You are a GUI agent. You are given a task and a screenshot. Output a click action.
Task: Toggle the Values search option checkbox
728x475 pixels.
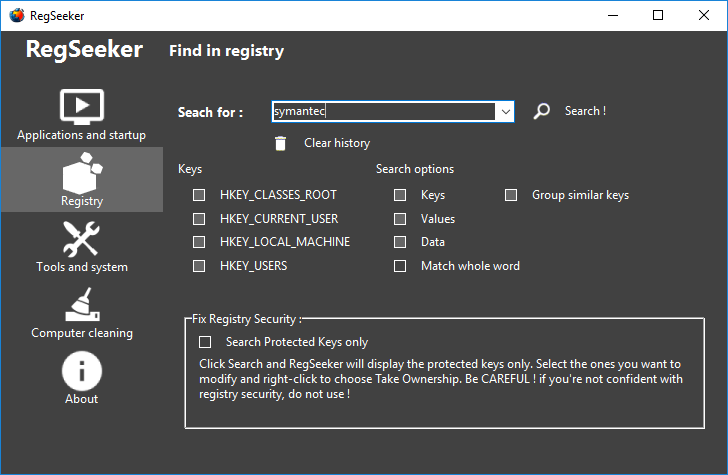click(x=400, y=219)
